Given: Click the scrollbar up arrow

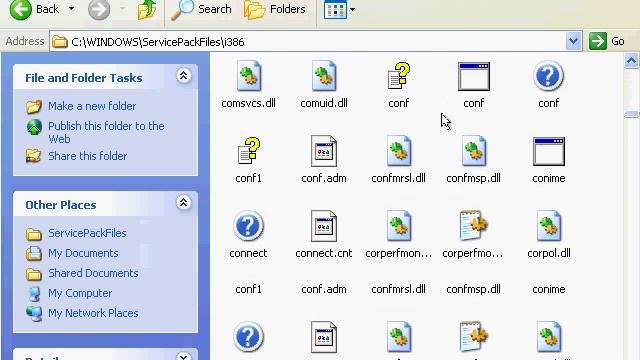Looking at the screenshot, I should click(631, 61).
